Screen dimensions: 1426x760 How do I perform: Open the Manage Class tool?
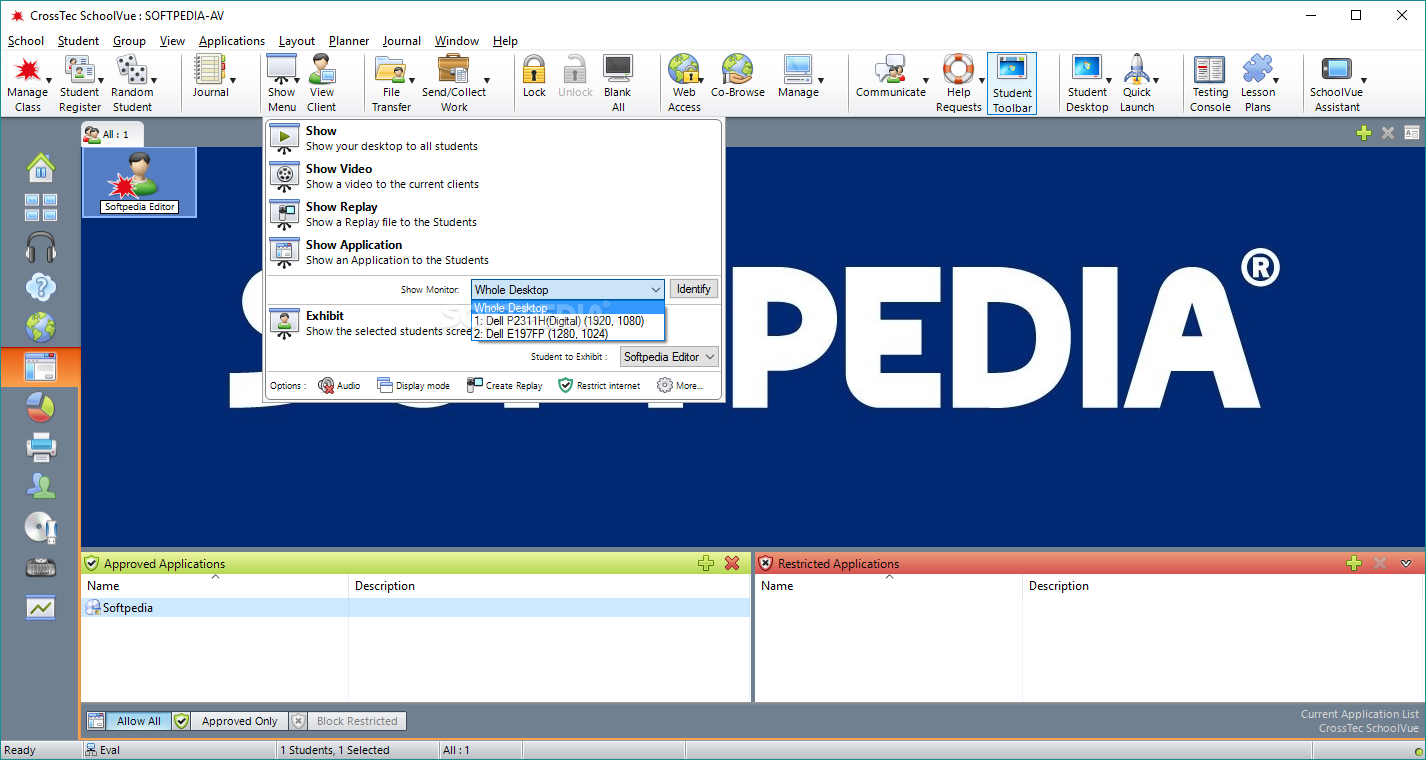point(28,83)
